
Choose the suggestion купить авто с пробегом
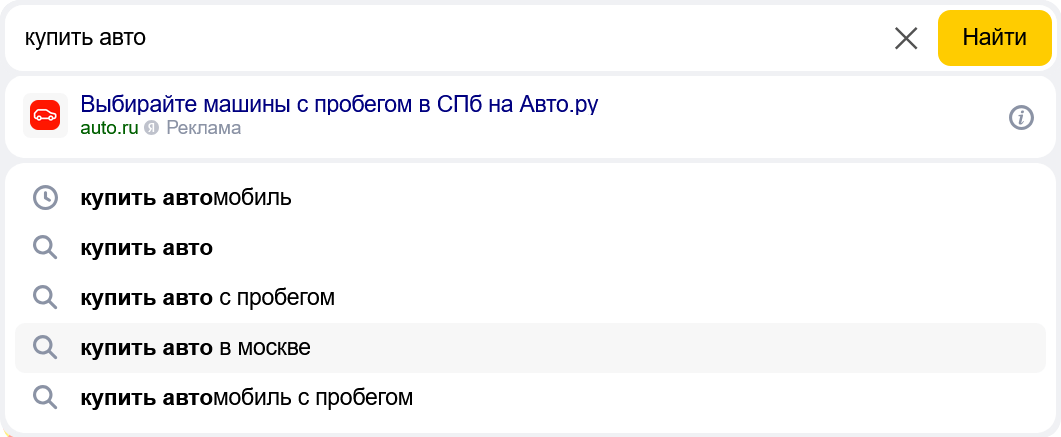207,298
